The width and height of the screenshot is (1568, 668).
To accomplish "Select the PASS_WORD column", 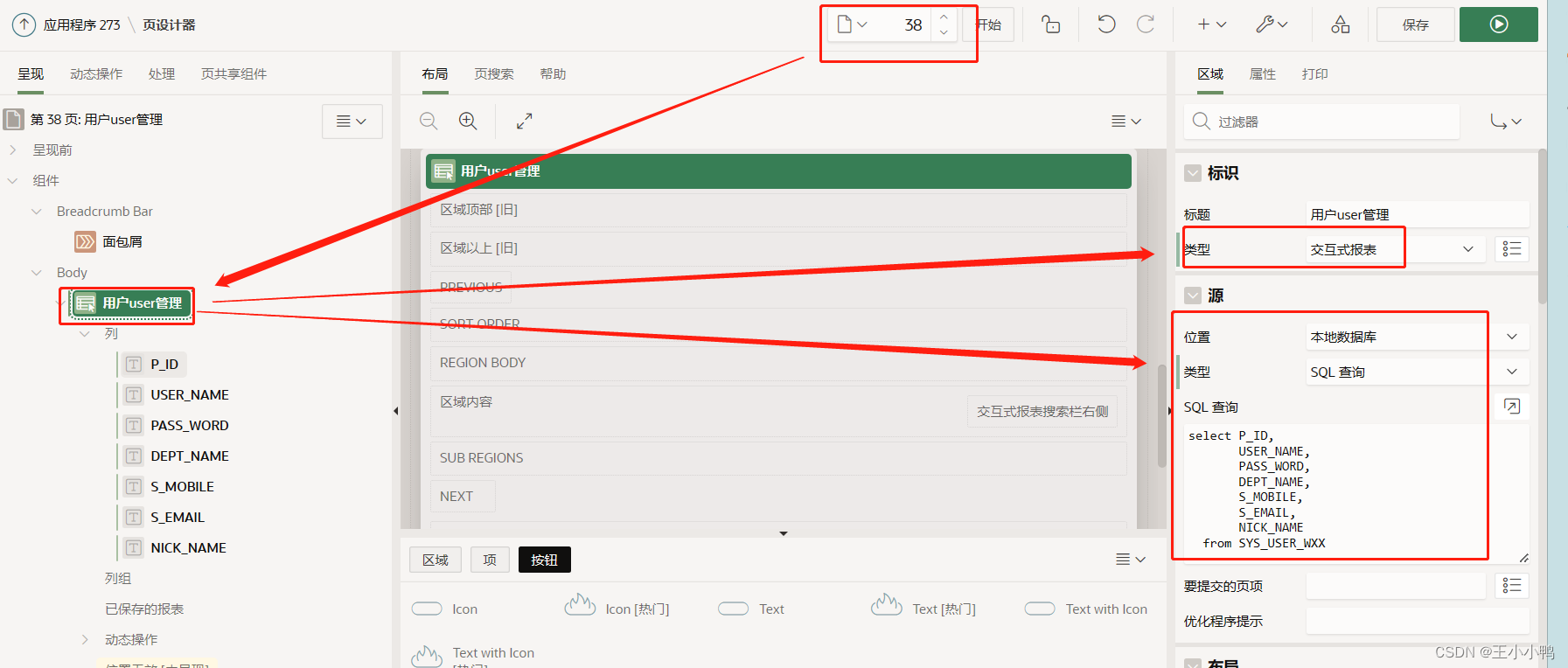I will tap(189, 426).
